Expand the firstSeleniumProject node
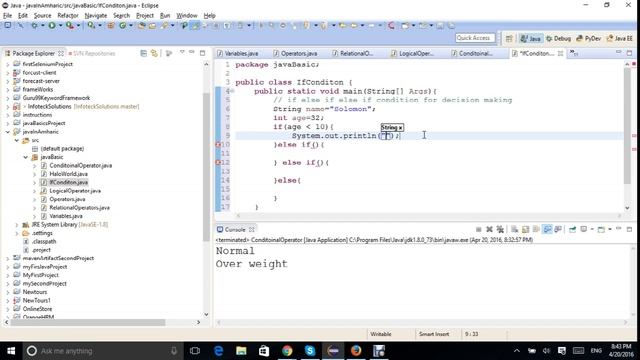Viewport: 640px width, 360px height. coord(8,64)
